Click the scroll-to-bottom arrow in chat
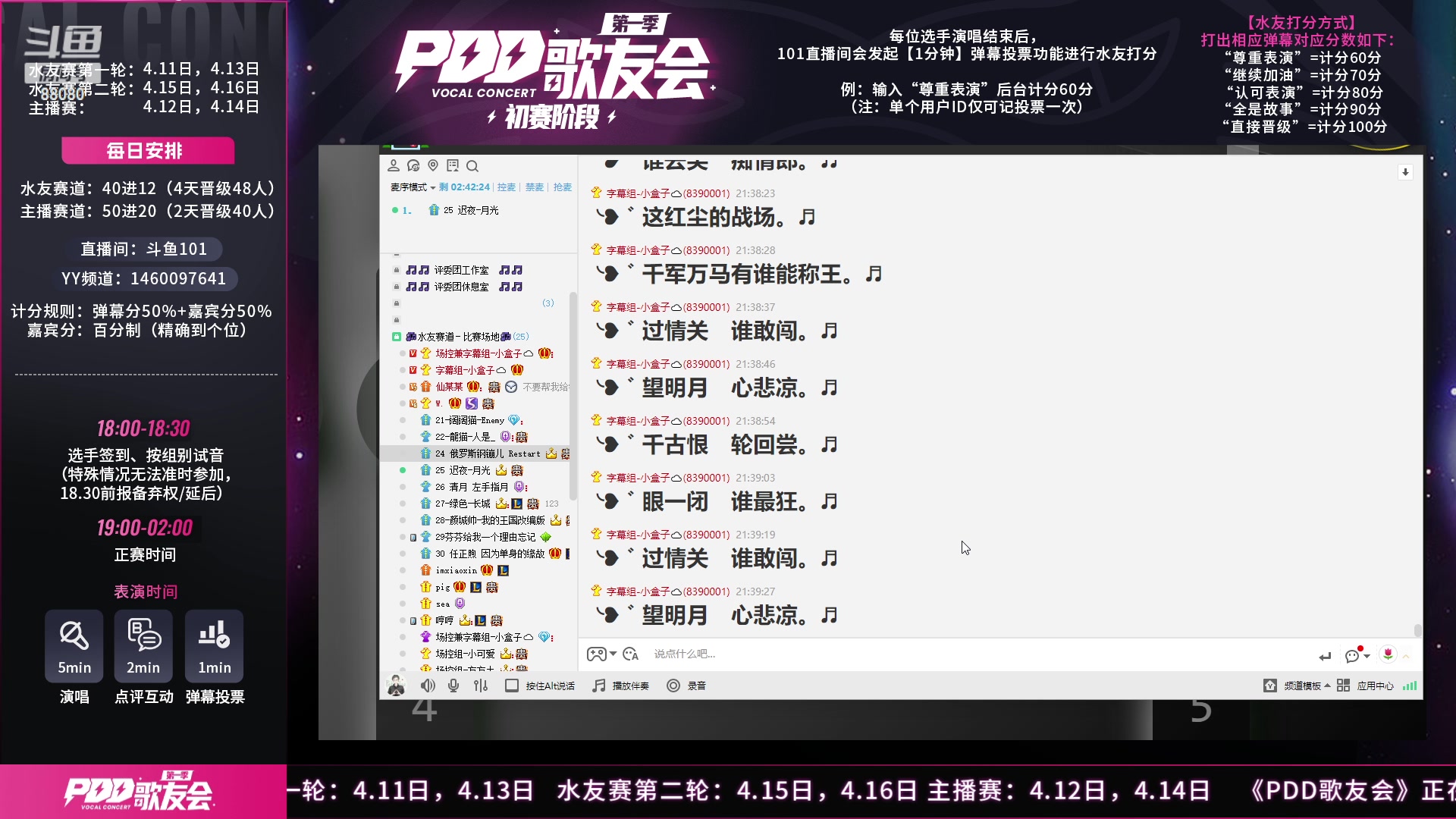1456x819 pixels. [1407, 172]
